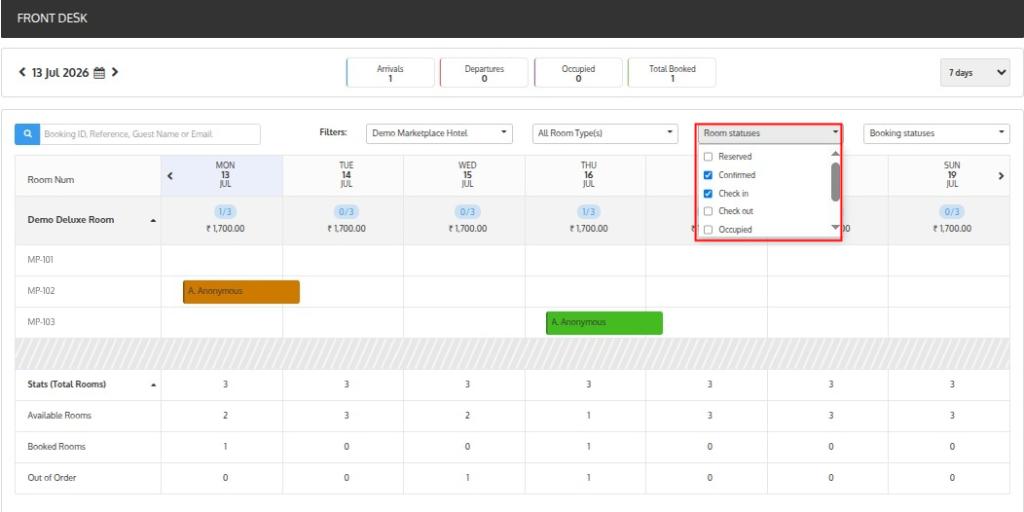The image size is (1024, 512).
Task: Click scroll-up arrow in Room statuses list
Action: coord(835,153)
